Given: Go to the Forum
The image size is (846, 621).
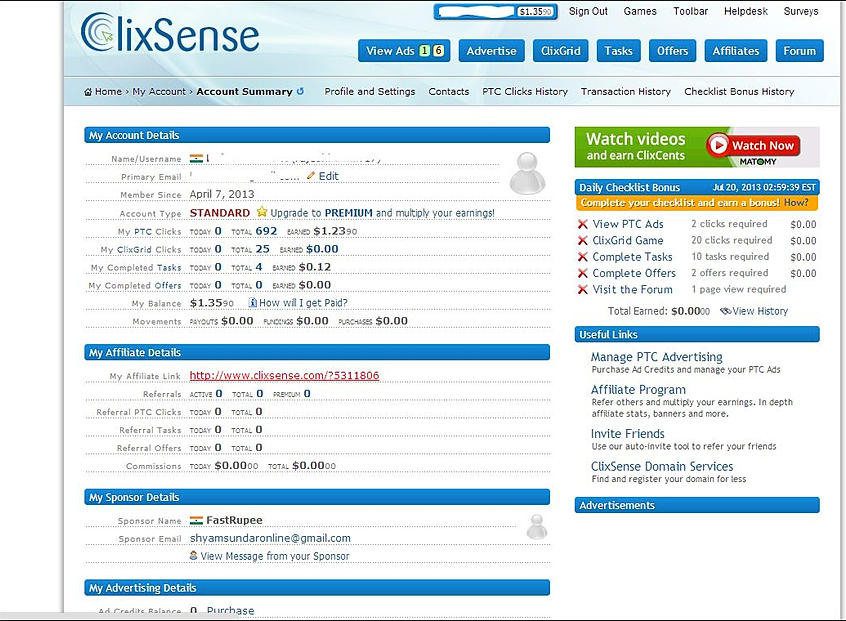Looking at the screenshot, I should tap(800, 51).
